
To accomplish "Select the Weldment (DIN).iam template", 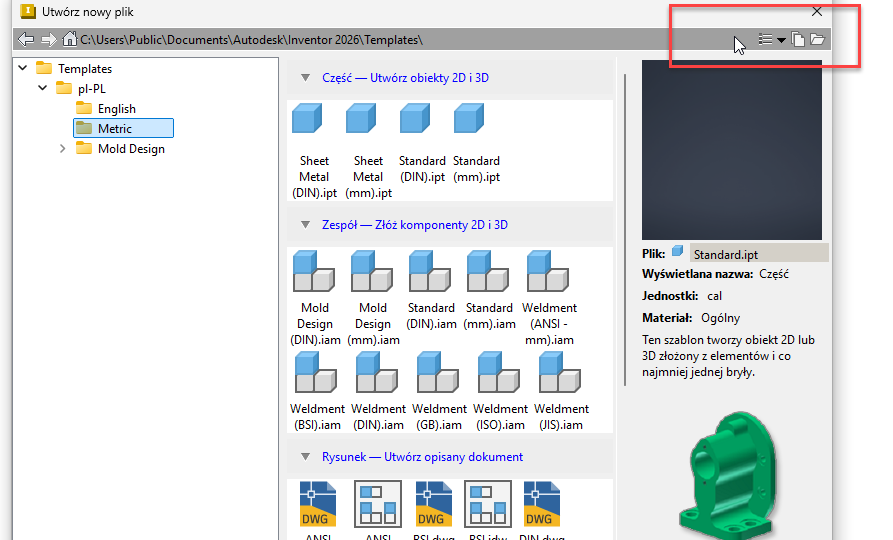I will click(378, 392).
